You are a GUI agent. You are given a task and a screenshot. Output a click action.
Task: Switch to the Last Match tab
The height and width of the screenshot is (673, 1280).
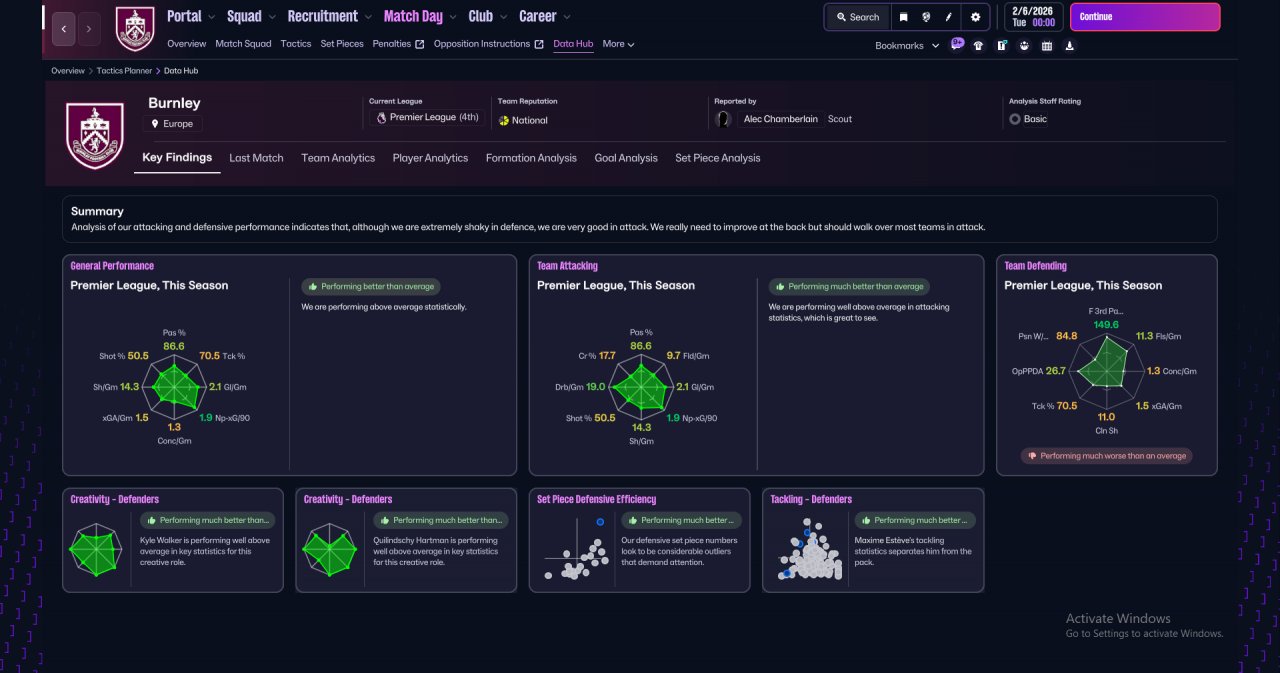256,158
